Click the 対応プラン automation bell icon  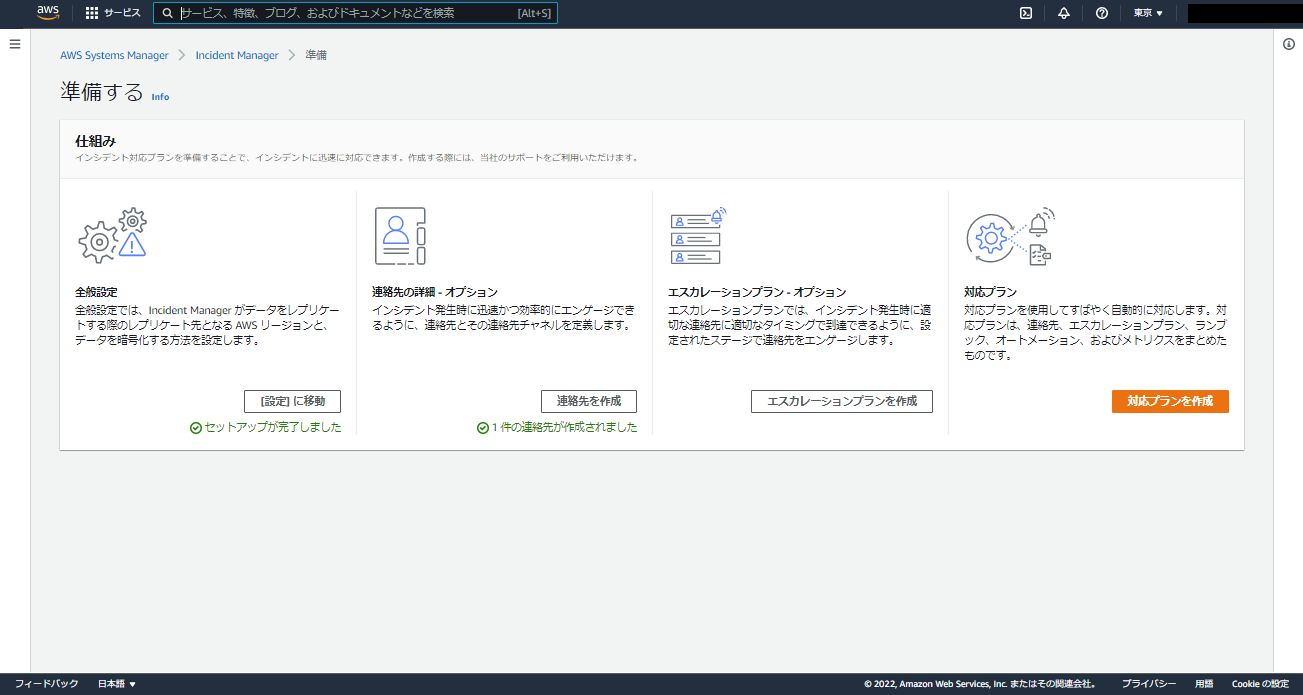1010,236
